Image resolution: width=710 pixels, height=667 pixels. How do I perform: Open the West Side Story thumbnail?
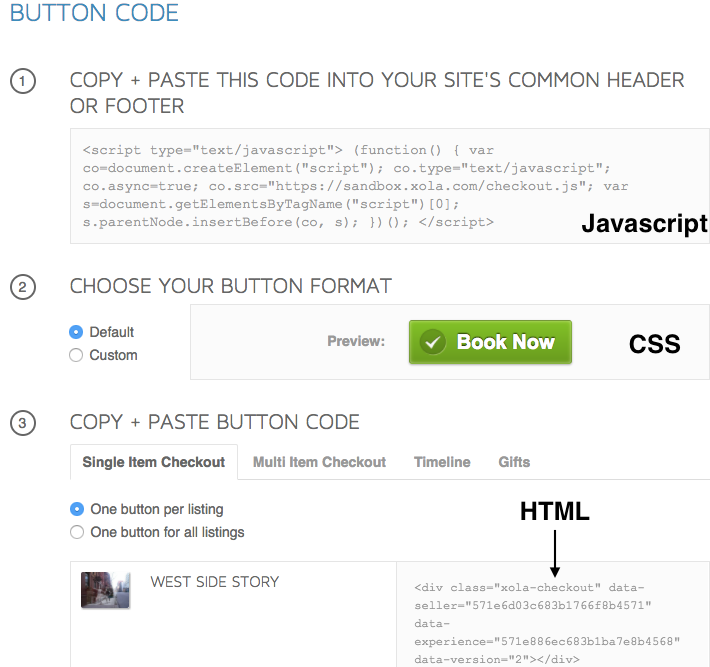coord(106,590)
